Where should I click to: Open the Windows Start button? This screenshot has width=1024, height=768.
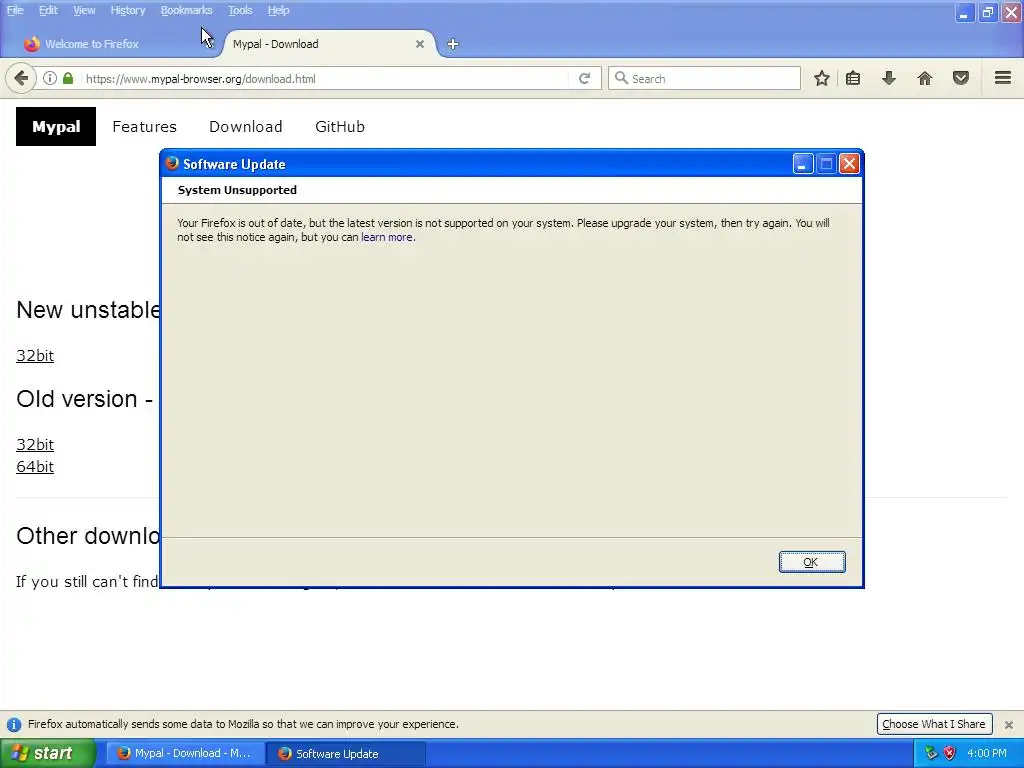coord(47,753)
